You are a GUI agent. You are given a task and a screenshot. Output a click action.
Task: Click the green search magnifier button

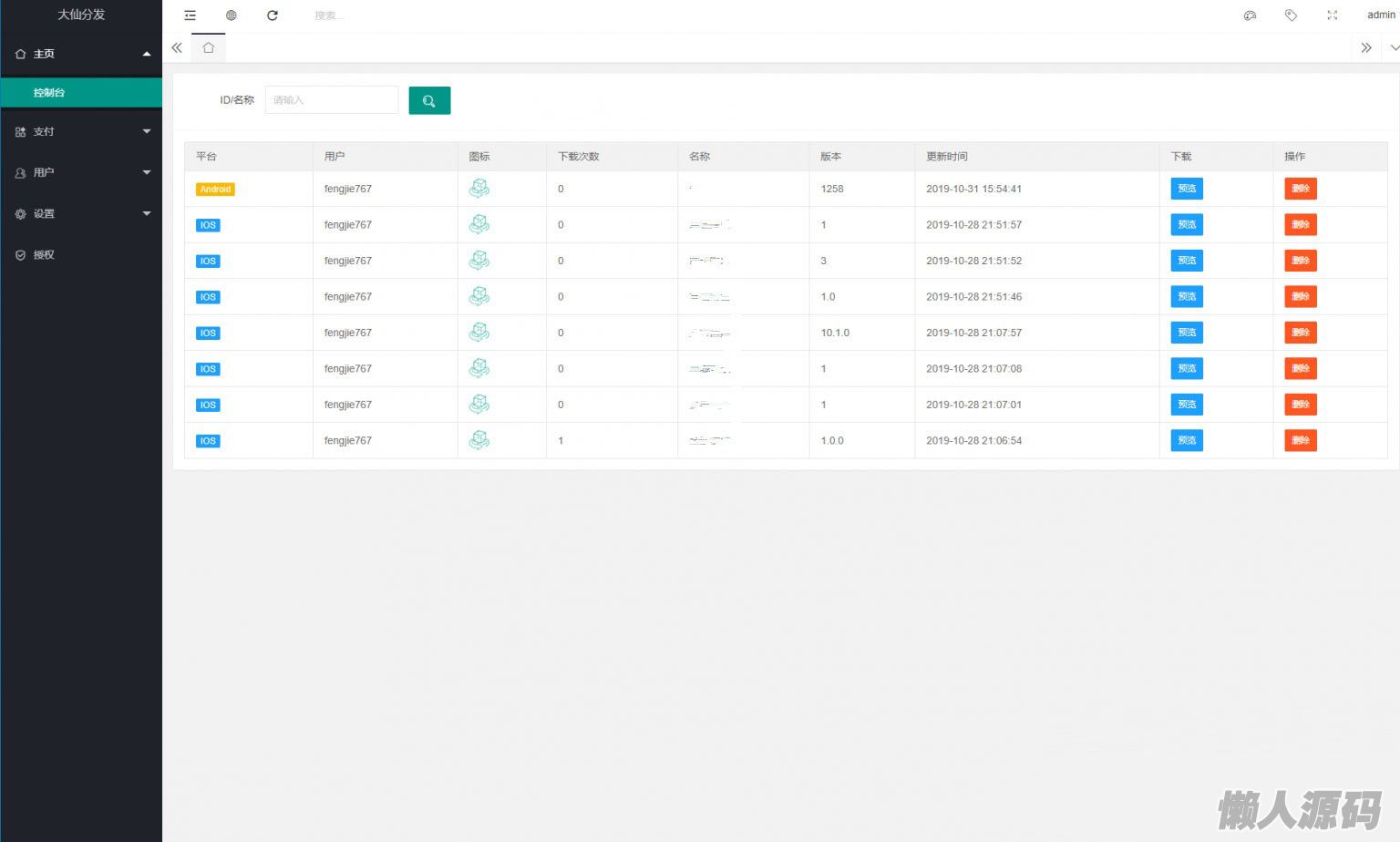tap(429, 100)
